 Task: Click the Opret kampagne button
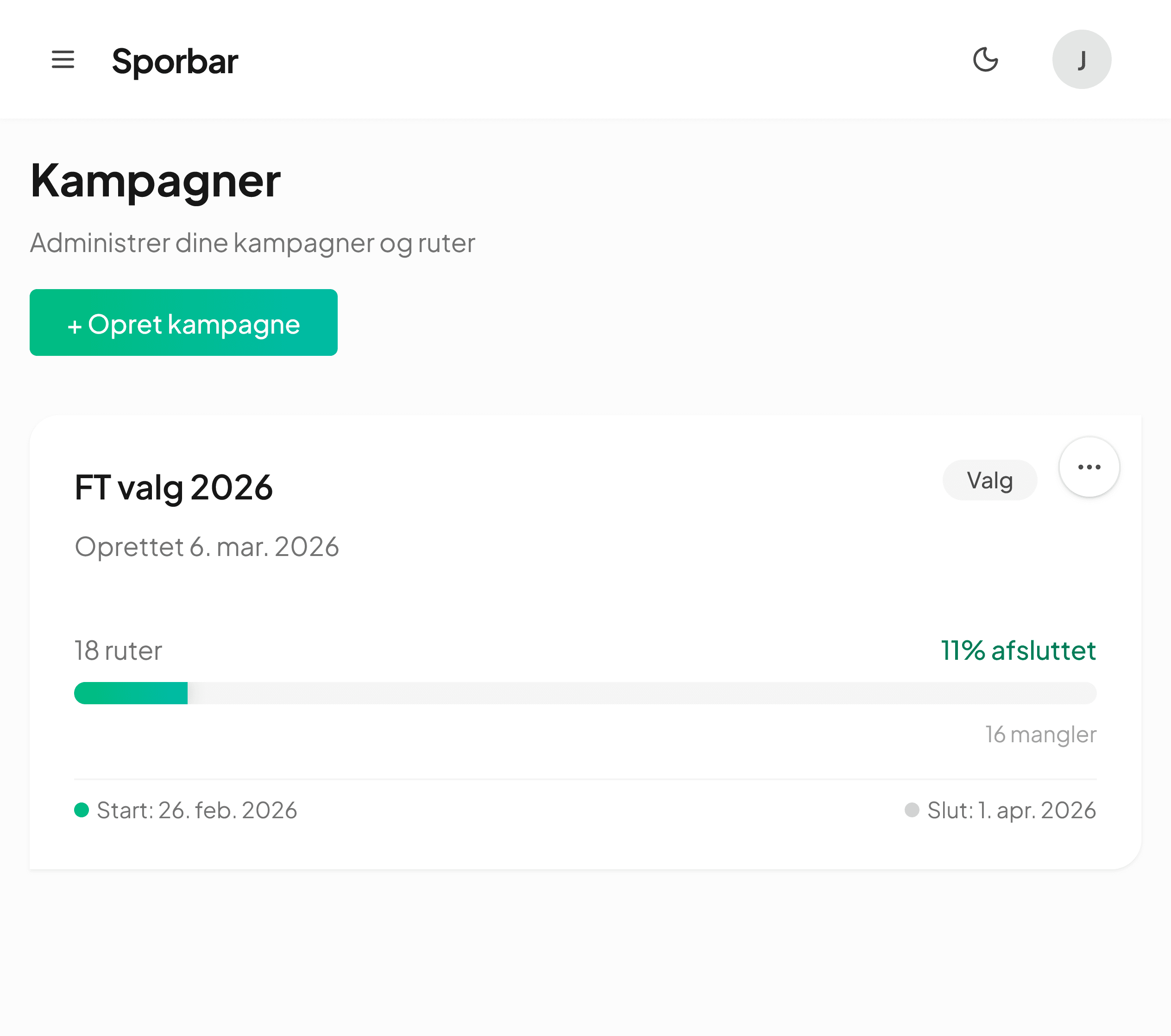pos(183,322)
